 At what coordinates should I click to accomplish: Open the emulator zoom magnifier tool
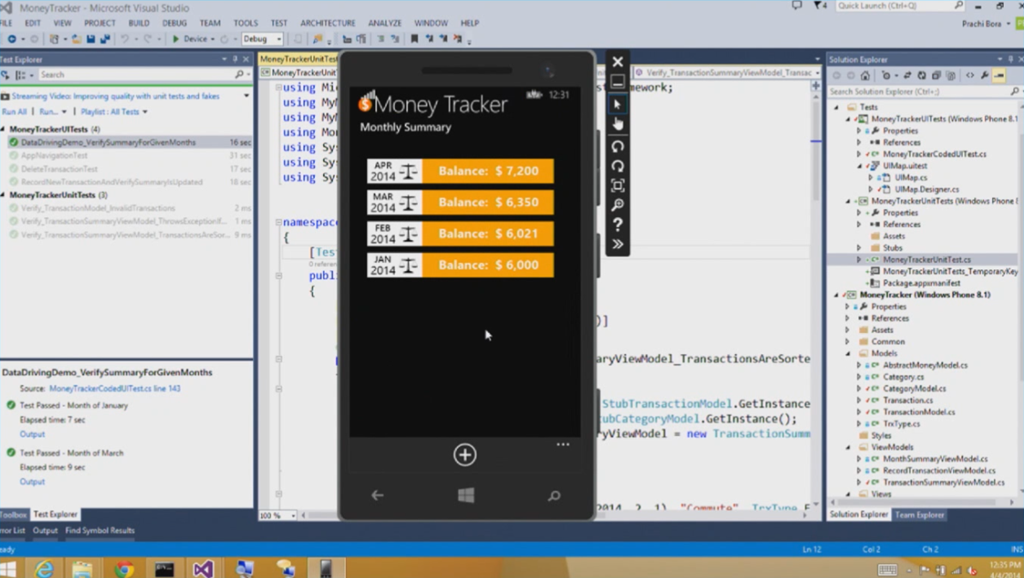click(x=617, y=205)
